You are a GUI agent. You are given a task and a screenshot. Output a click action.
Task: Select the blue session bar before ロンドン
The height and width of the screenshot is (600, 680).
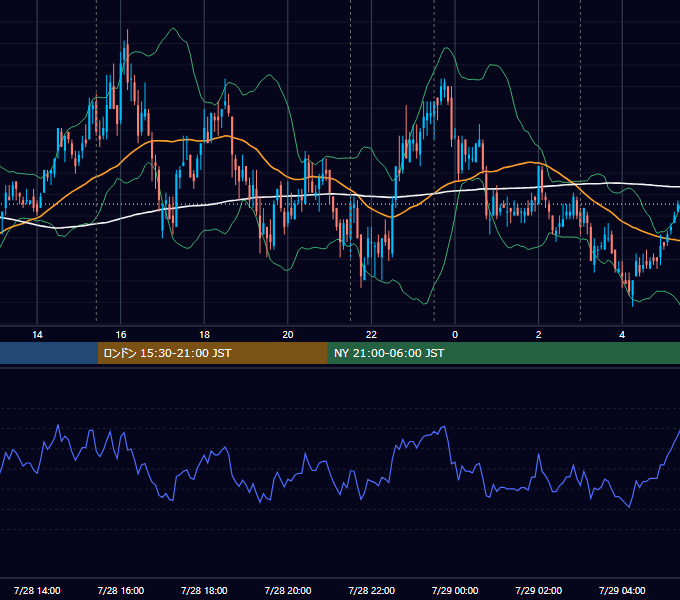(x=49, y=353)
